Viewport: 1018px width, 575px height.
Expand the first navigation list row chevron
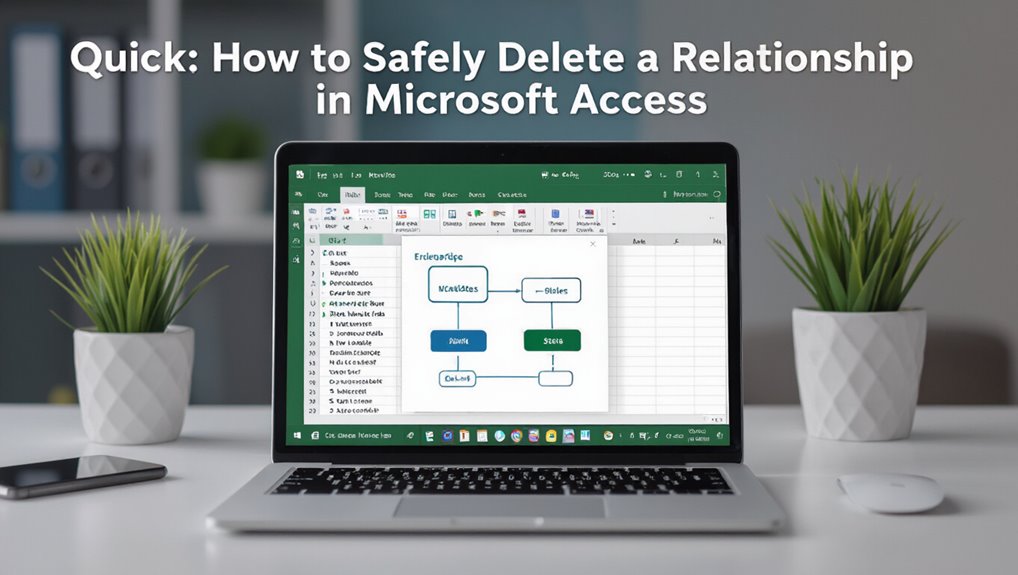(313, 252)
